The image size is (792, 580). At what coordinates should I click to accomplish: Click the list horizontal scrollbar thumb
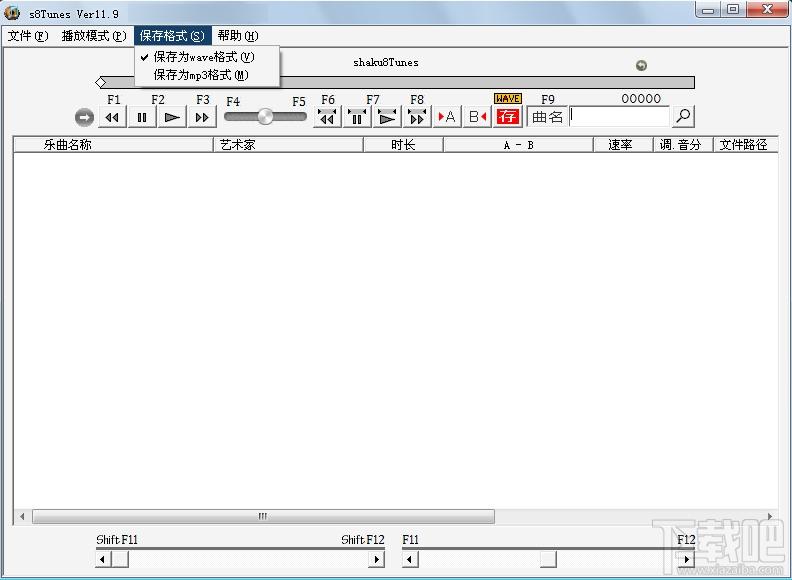263,516
